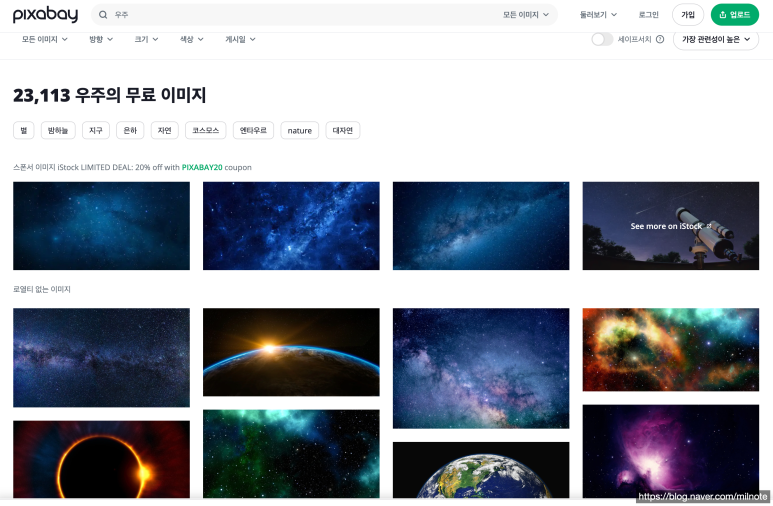Click the Pixabay logo

click(x=45, y=15)
